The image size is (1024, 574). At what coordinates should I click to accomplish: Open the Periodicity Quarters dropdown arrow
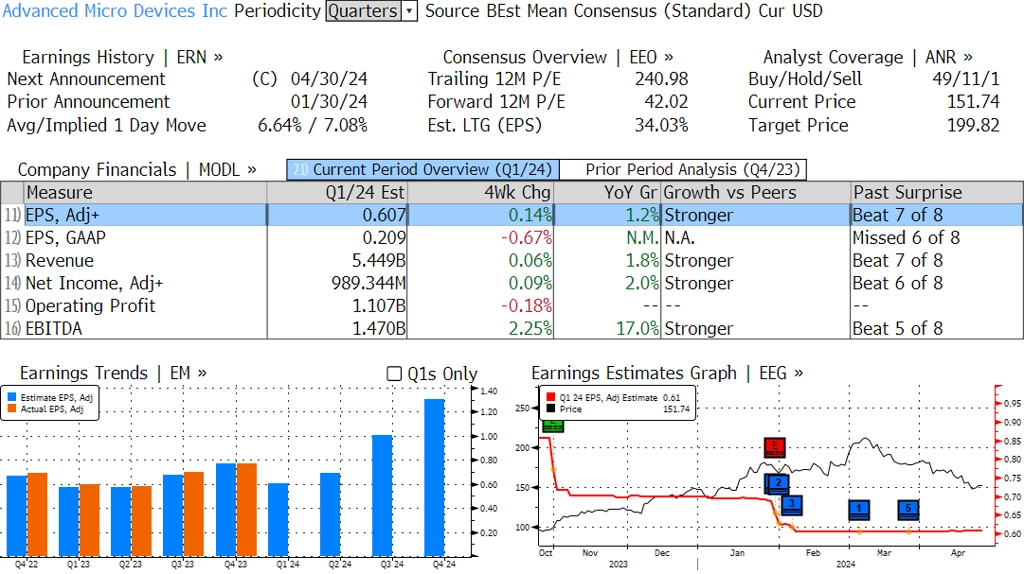409,11
